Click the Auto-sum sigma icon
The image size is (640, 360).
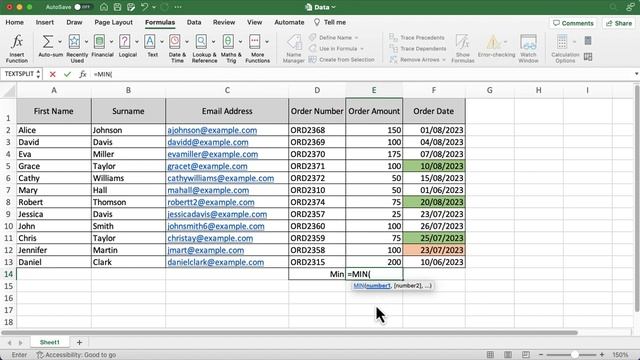47,42
